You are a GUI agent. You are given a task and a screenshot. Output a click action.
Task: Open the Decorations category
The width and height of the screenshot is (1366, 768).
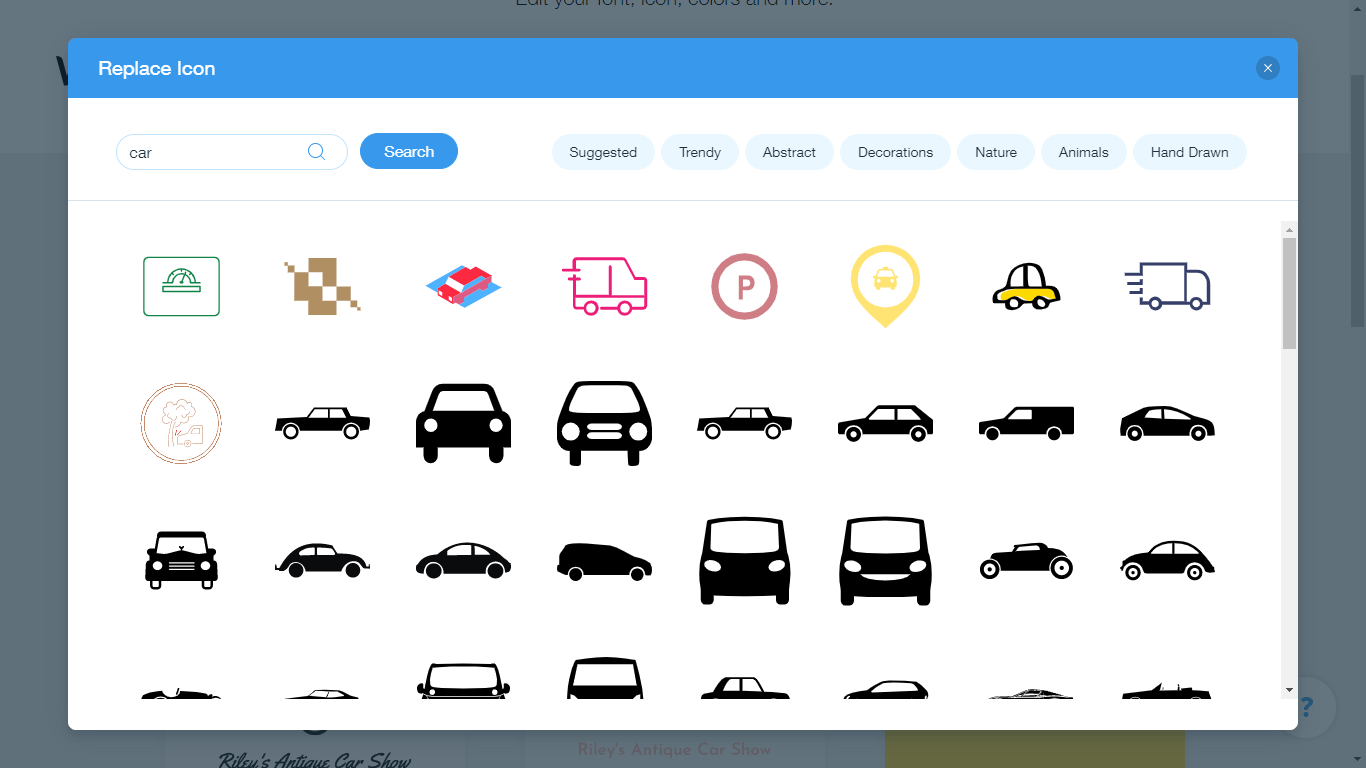click(895, 152)
